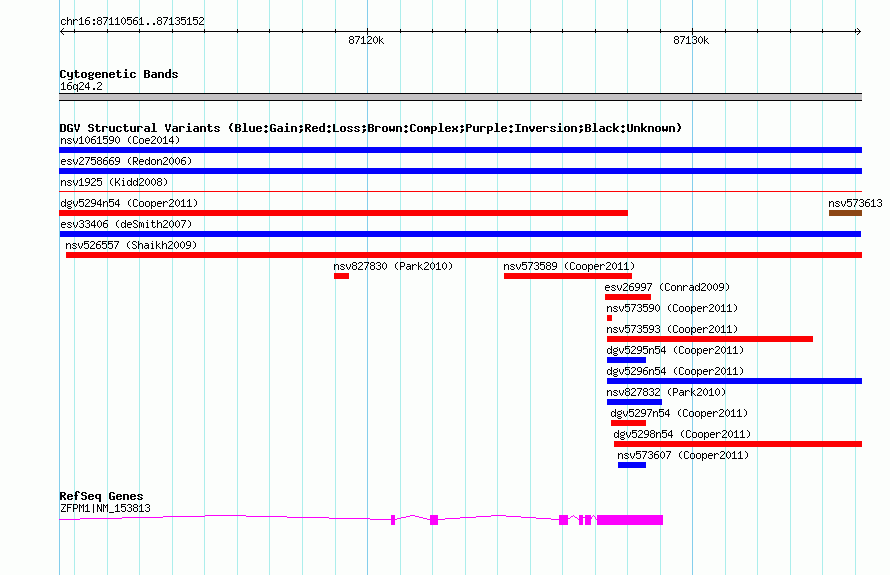This screenshot has width=890, height=575.
Task: Open the nsv526557 (Shaikh2009) label
Action: click(131, 245)
